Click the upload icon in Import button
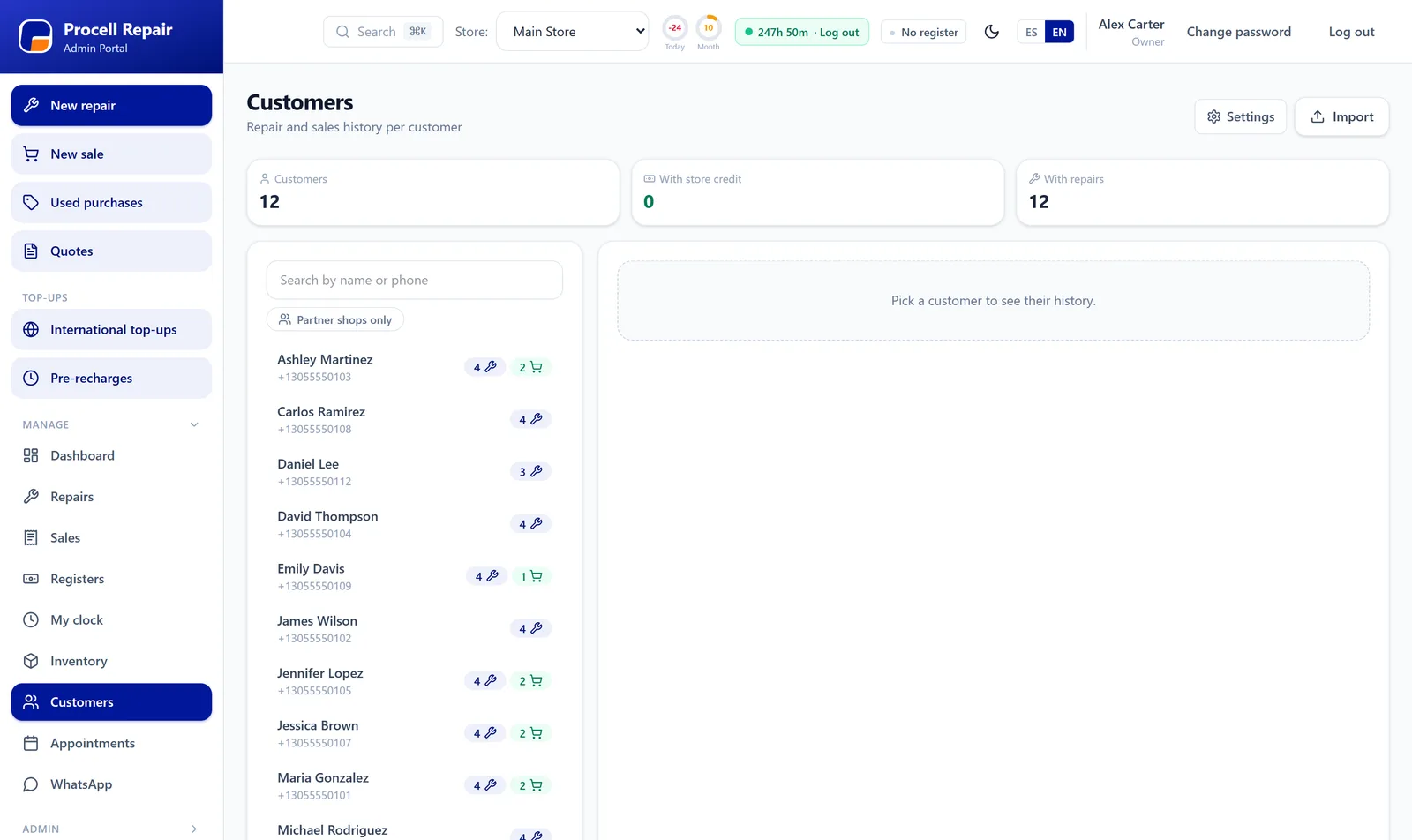The image size is (1412, 840). [1318, 116]
